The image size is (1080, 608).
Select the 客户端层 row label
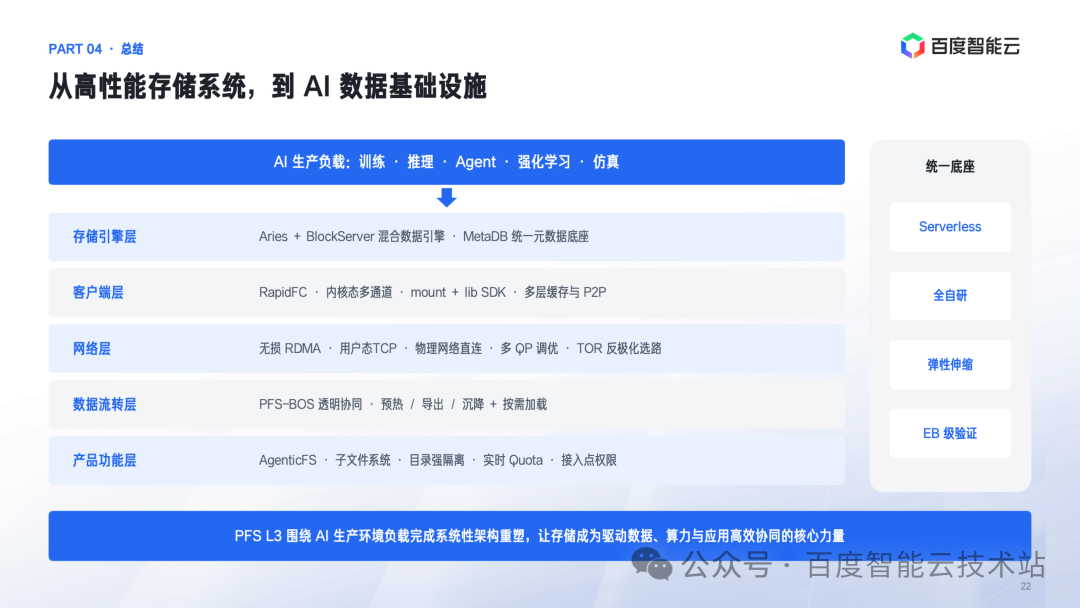pyautogui.click(x=98, y=292)
